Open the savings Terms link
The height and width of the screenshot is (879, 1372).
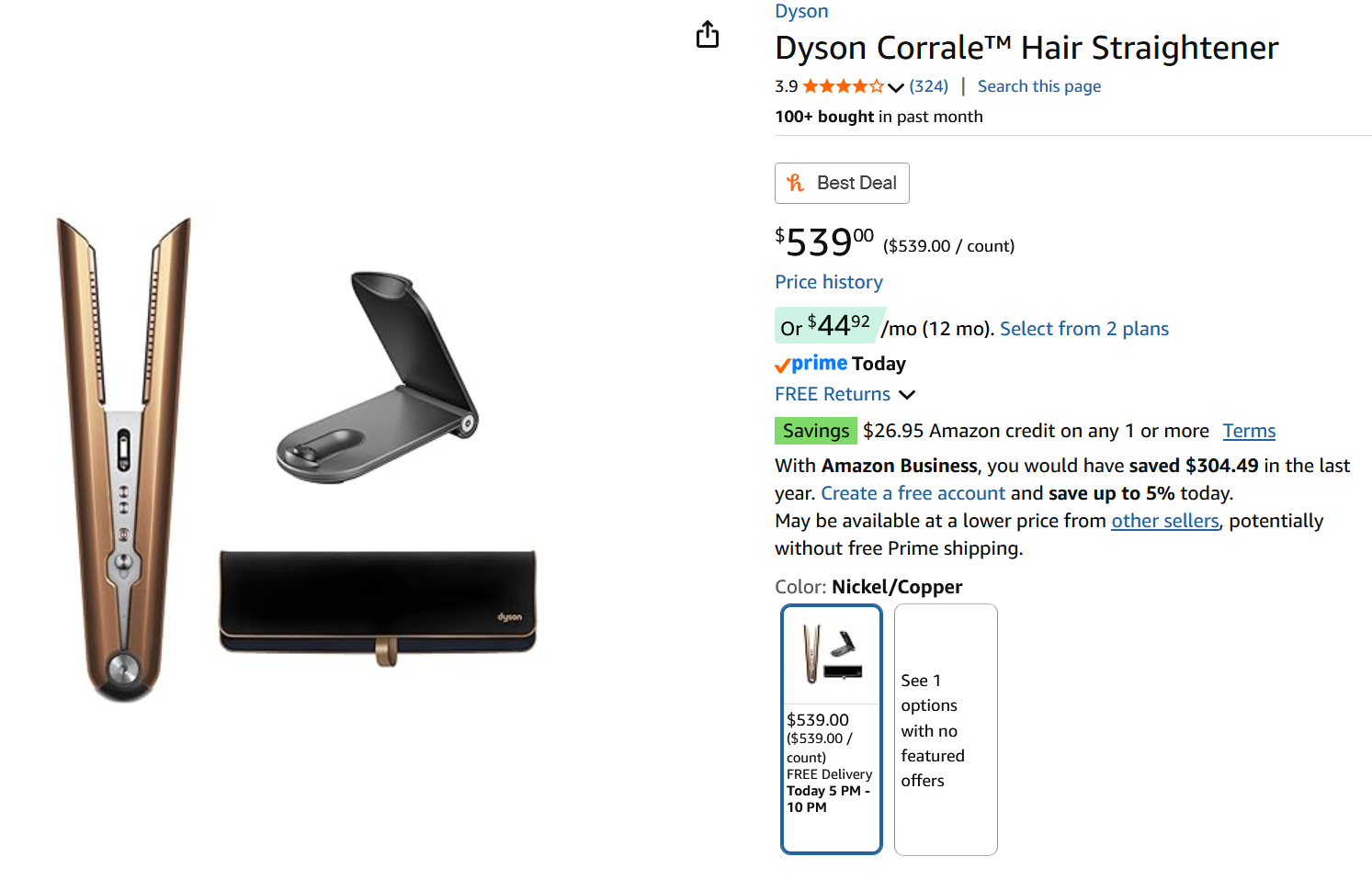[1248, 431]
